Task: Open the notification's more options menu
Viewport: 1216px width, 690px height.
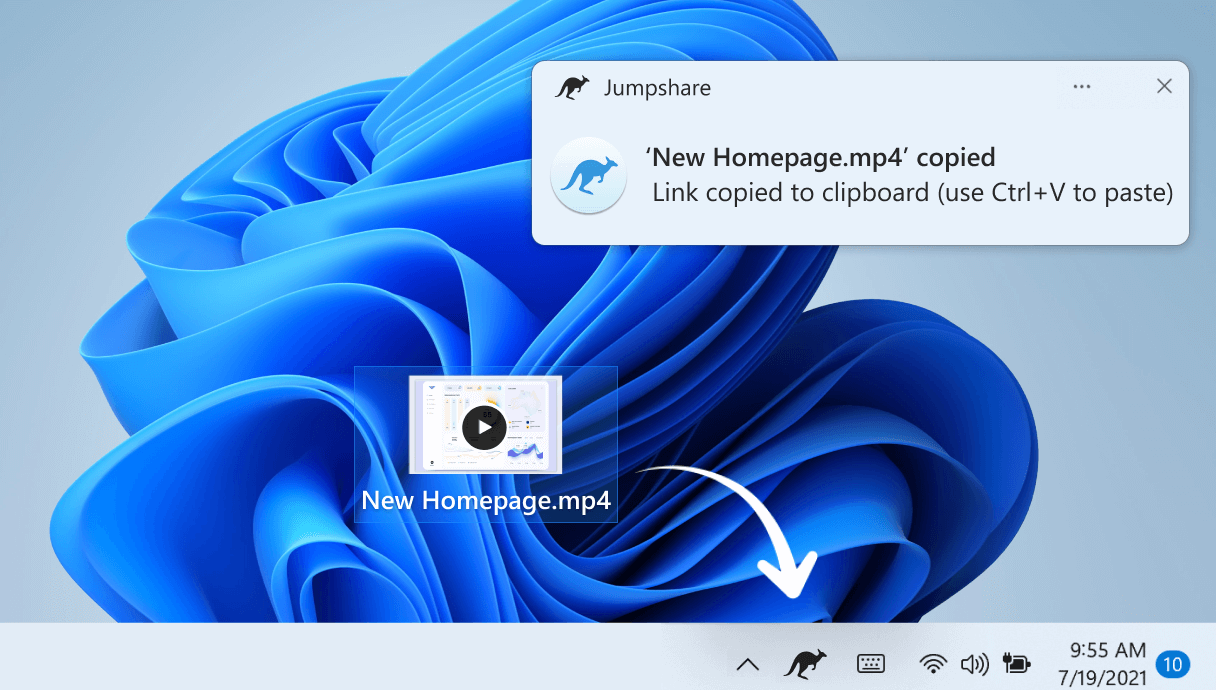Action: (x=1081, y=87)
